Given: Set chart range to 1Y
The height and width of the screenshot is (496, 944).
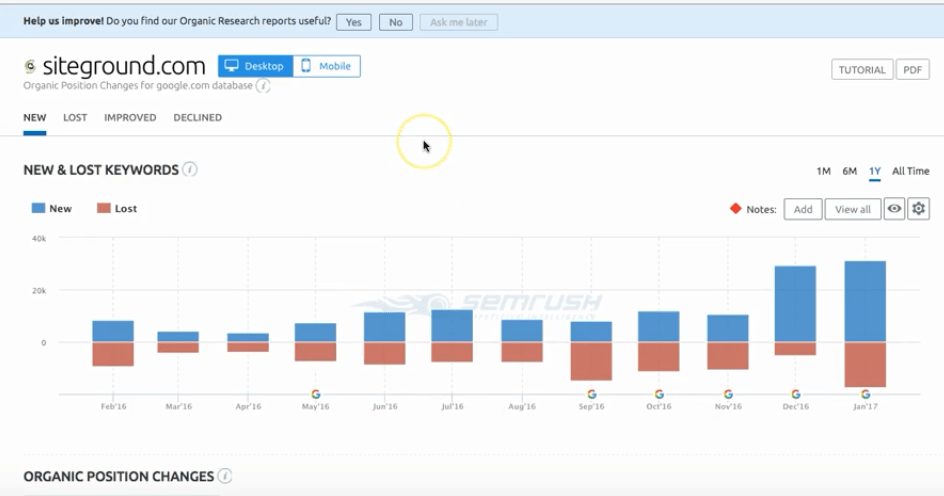Looking at the screenshot, I should click(x=875, y=171).
